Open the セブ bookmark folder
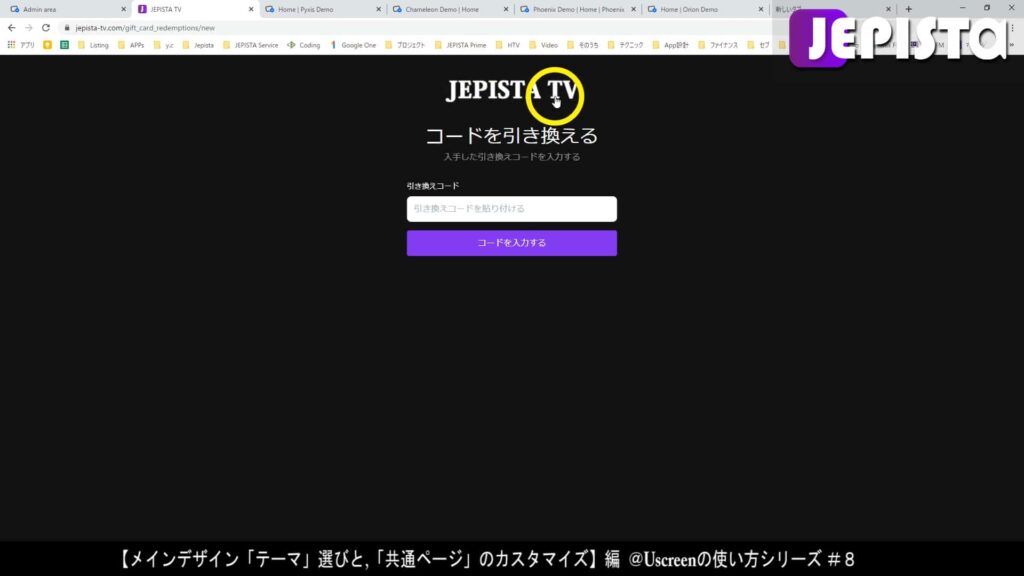 (x=758, y=45)
